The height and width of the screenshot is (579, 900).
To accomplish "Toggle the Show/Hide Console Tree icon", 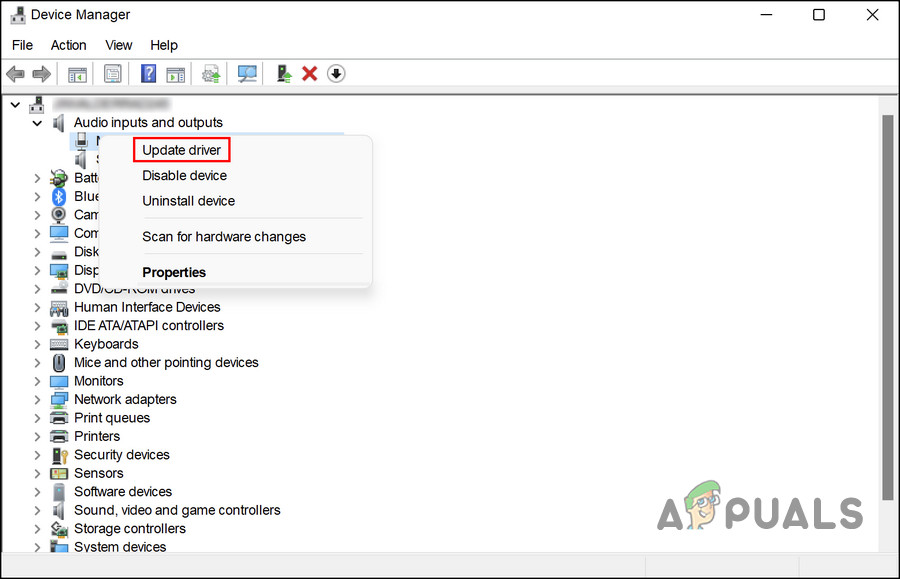I will [77, 73].
